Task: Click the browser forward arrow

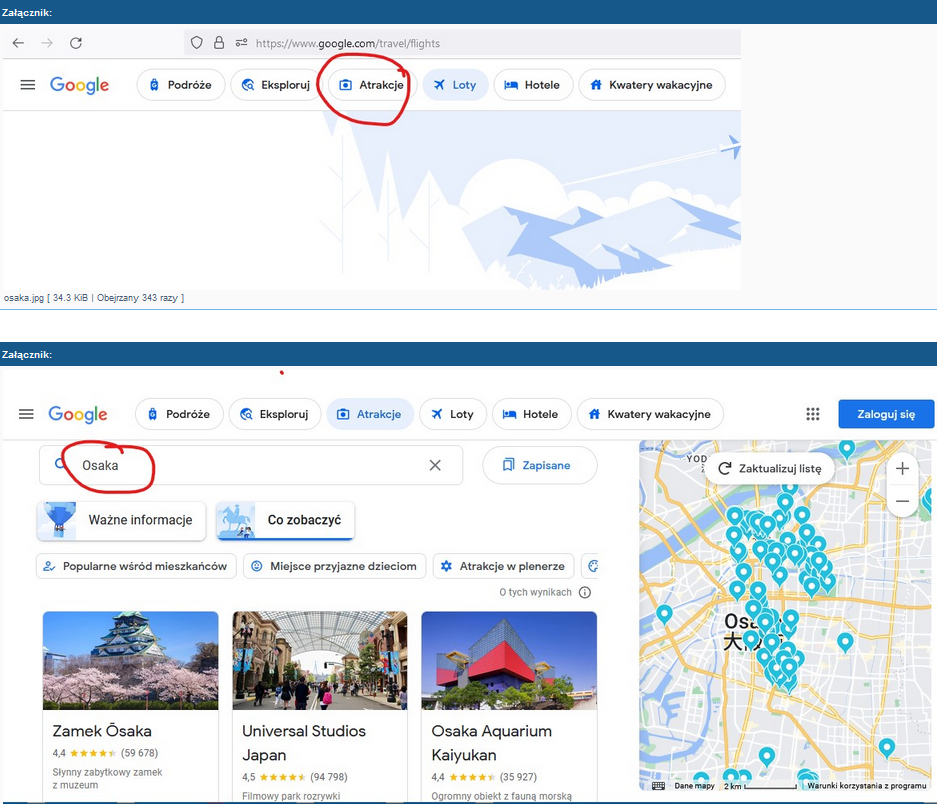Action: point(47,43)
